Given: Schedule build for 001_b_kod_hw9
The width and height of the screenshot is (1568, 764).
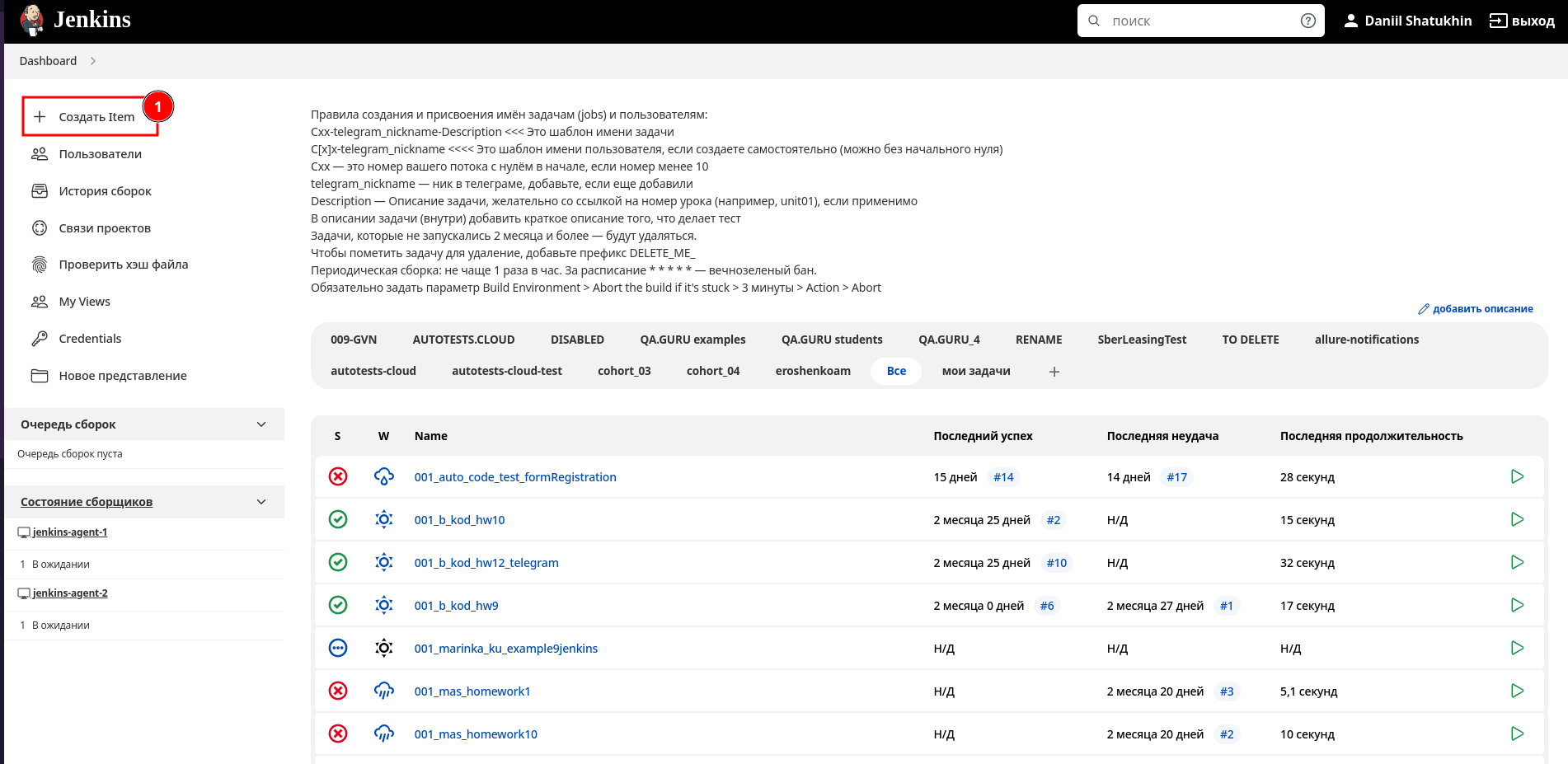Looking at the screenshot, I should point(1517,605).
